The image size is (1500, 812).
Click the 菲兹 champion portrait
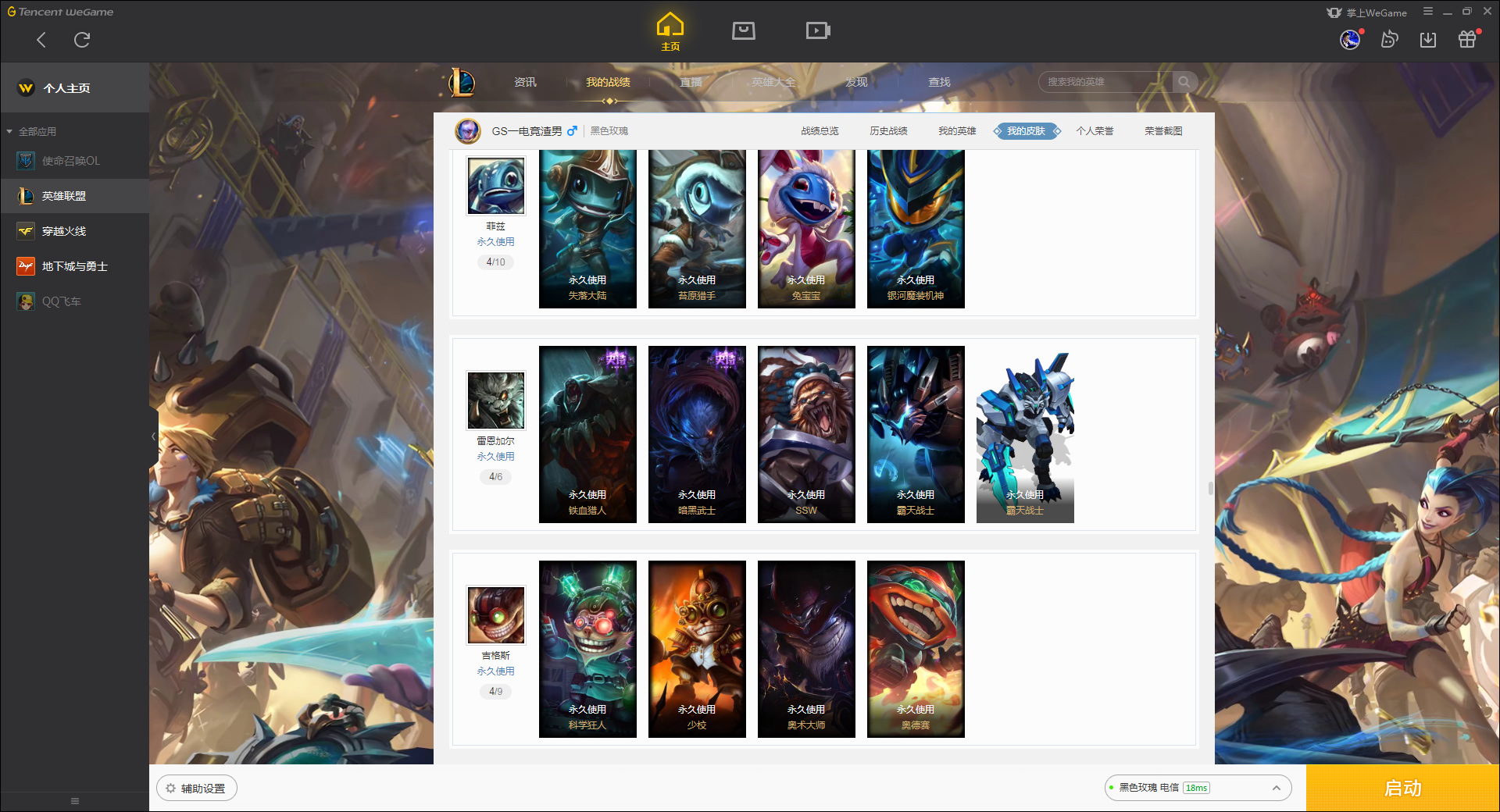[496, 186]
